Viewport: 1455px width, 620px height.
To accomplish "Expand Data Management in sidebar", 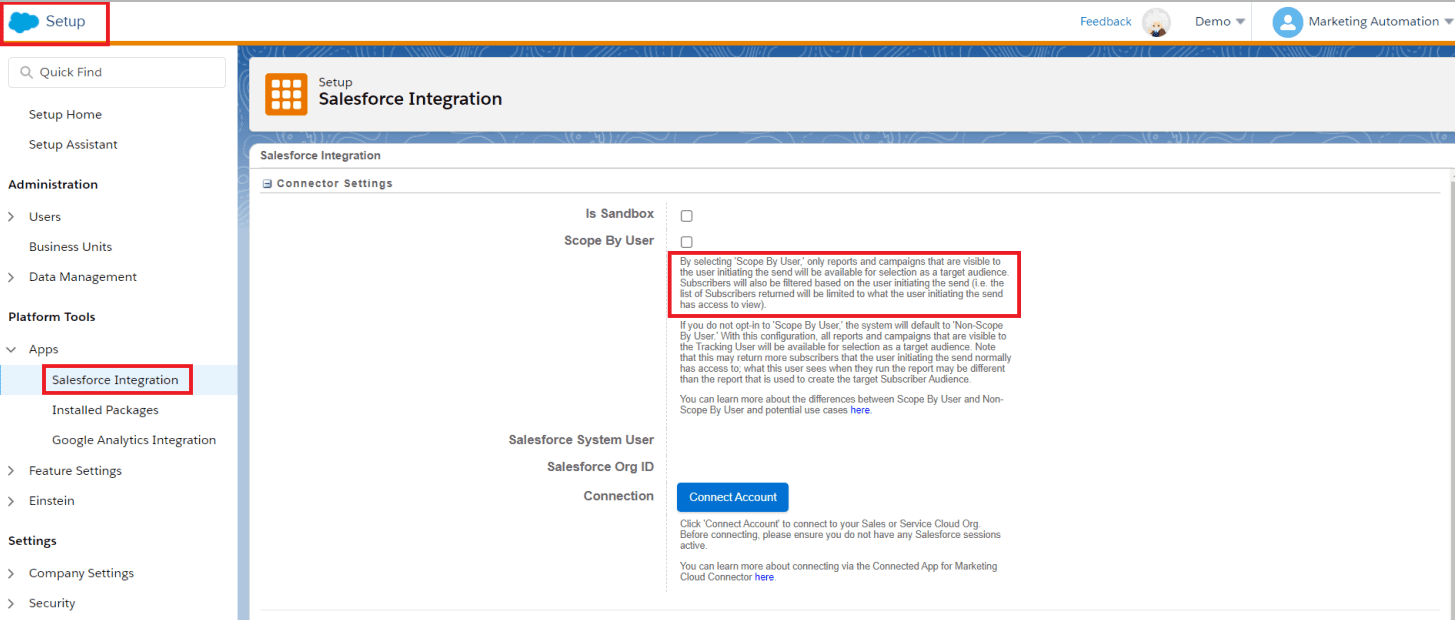I will tap(11, 277).
